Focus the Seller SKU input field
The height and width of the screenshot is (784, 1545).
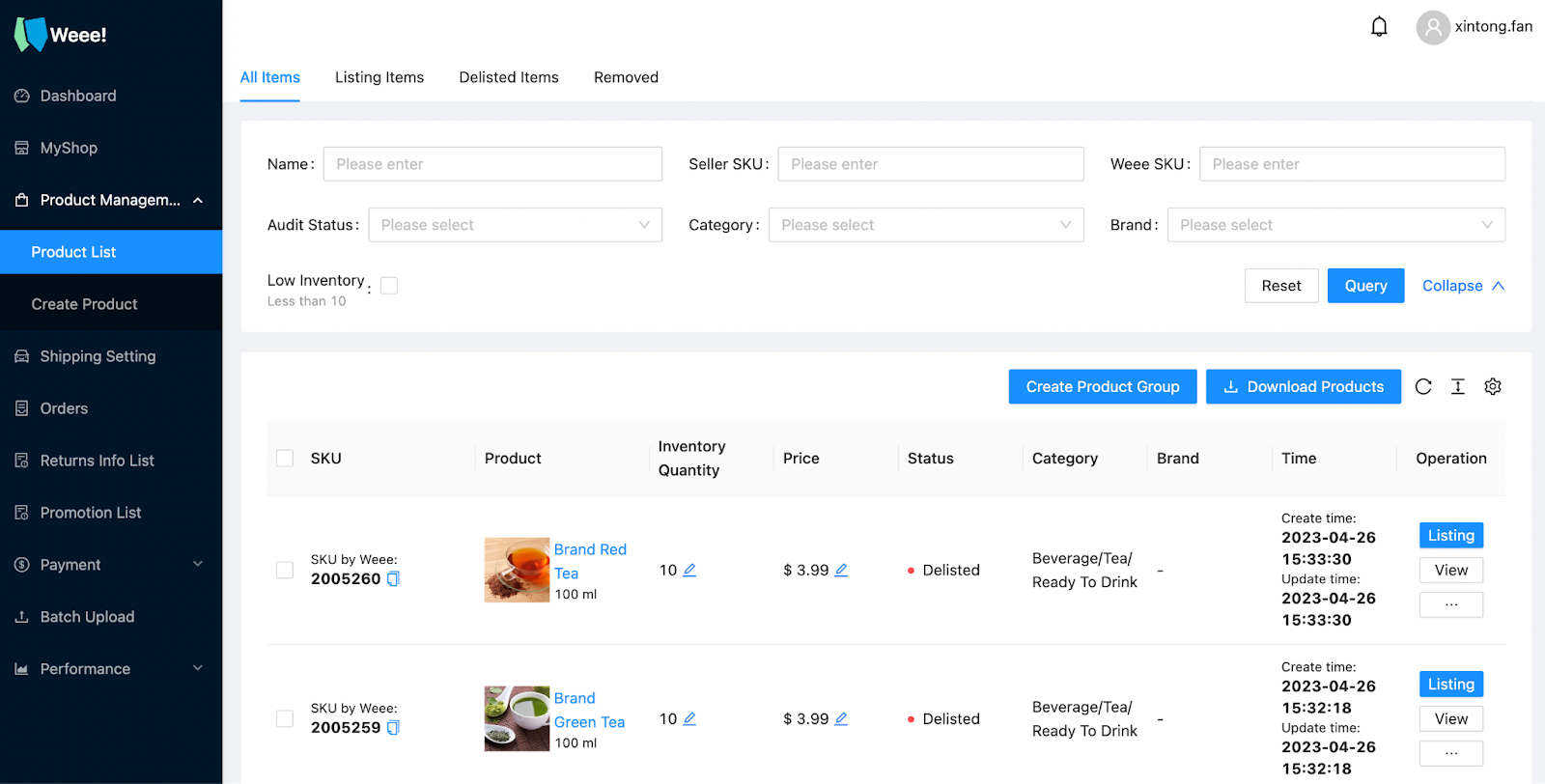[931, 164]
